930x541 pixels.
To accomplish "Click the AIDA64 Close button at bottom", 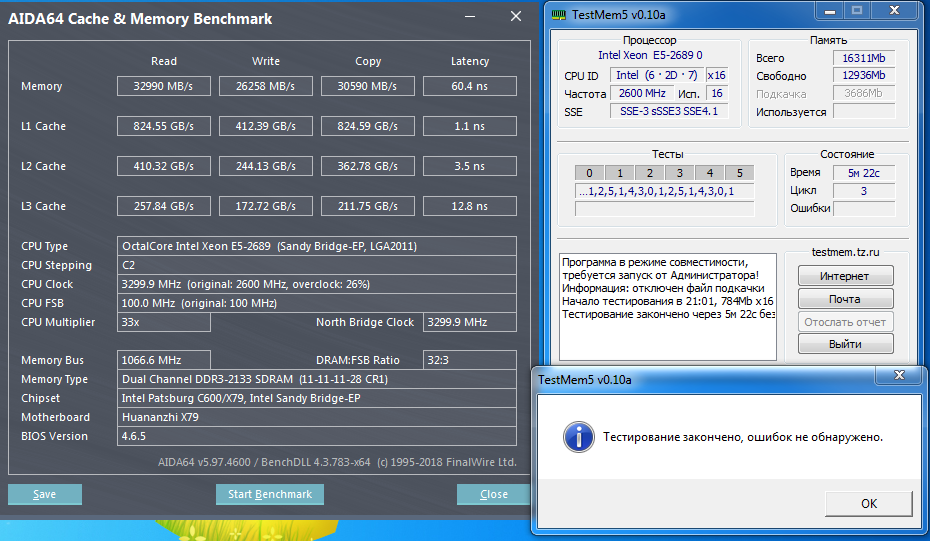I will [493, 494].
